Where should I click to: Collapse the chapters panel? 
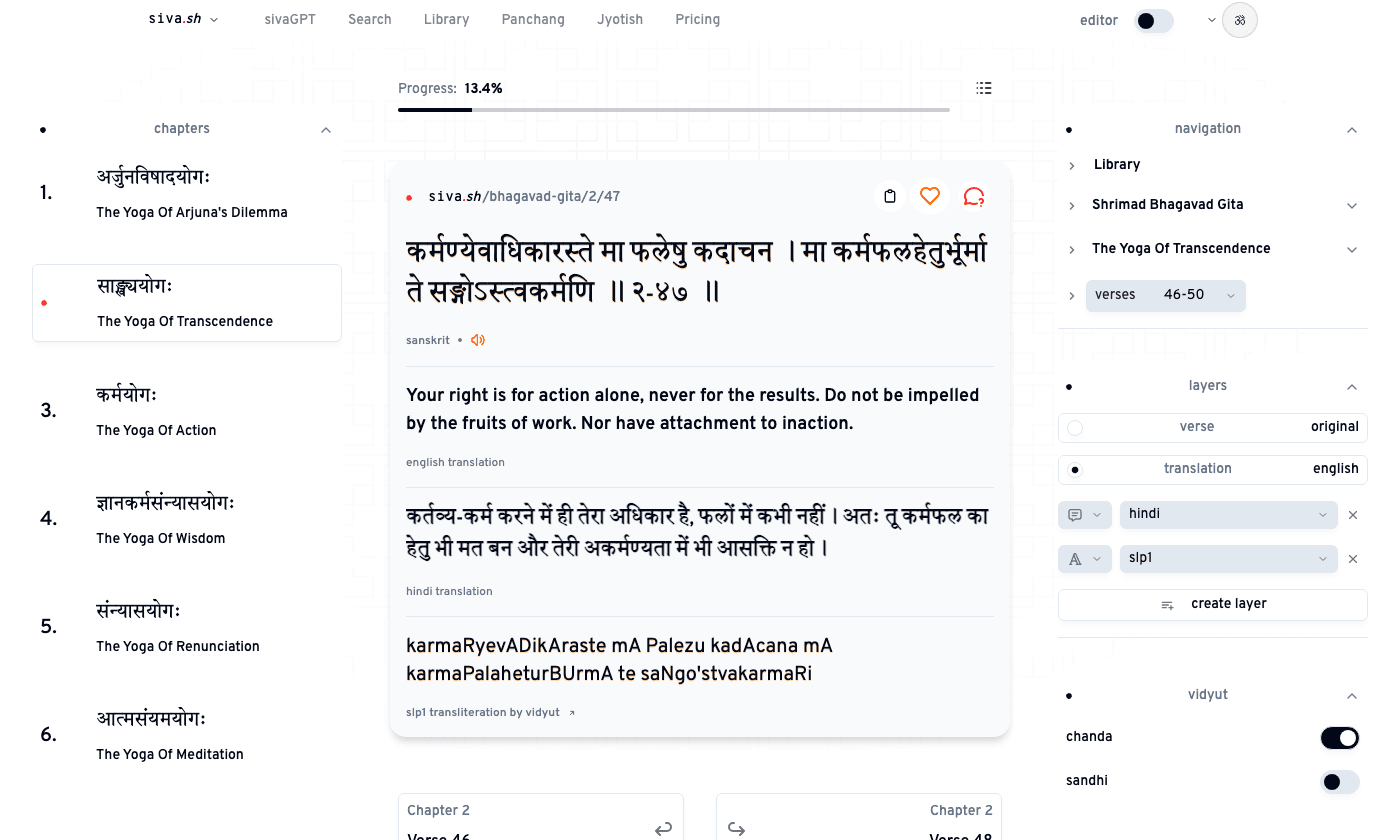[x=326, y=129]
